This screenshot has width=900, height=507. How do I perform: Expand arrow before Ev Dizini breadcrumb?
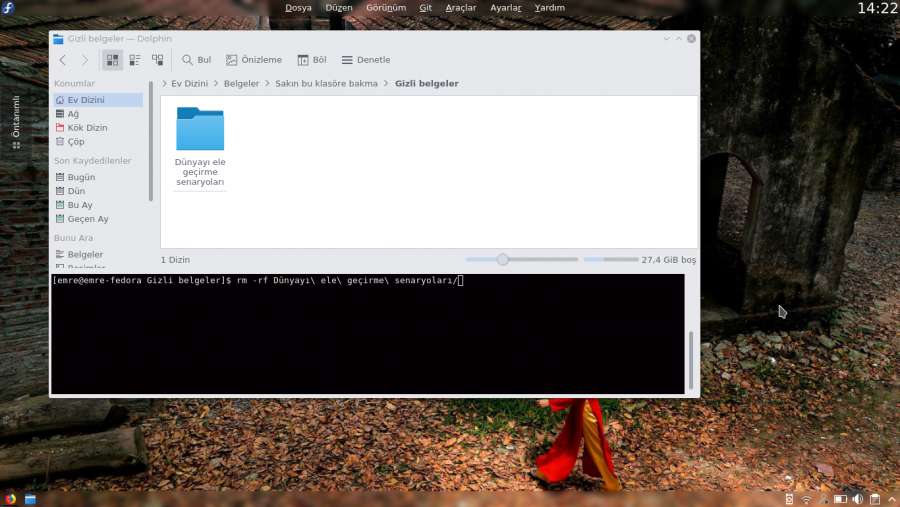pyautogui.click(x=165, y=83)
